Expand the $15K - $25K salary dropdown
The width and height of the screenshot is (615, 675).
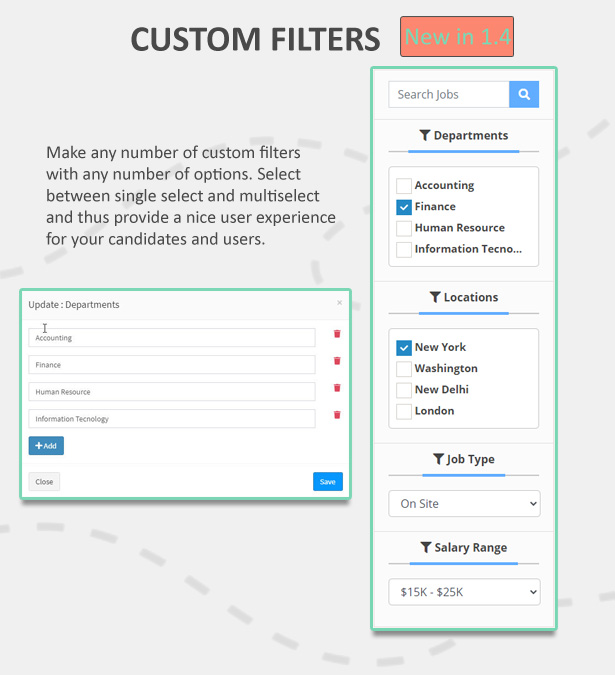(x=464, y=592)
